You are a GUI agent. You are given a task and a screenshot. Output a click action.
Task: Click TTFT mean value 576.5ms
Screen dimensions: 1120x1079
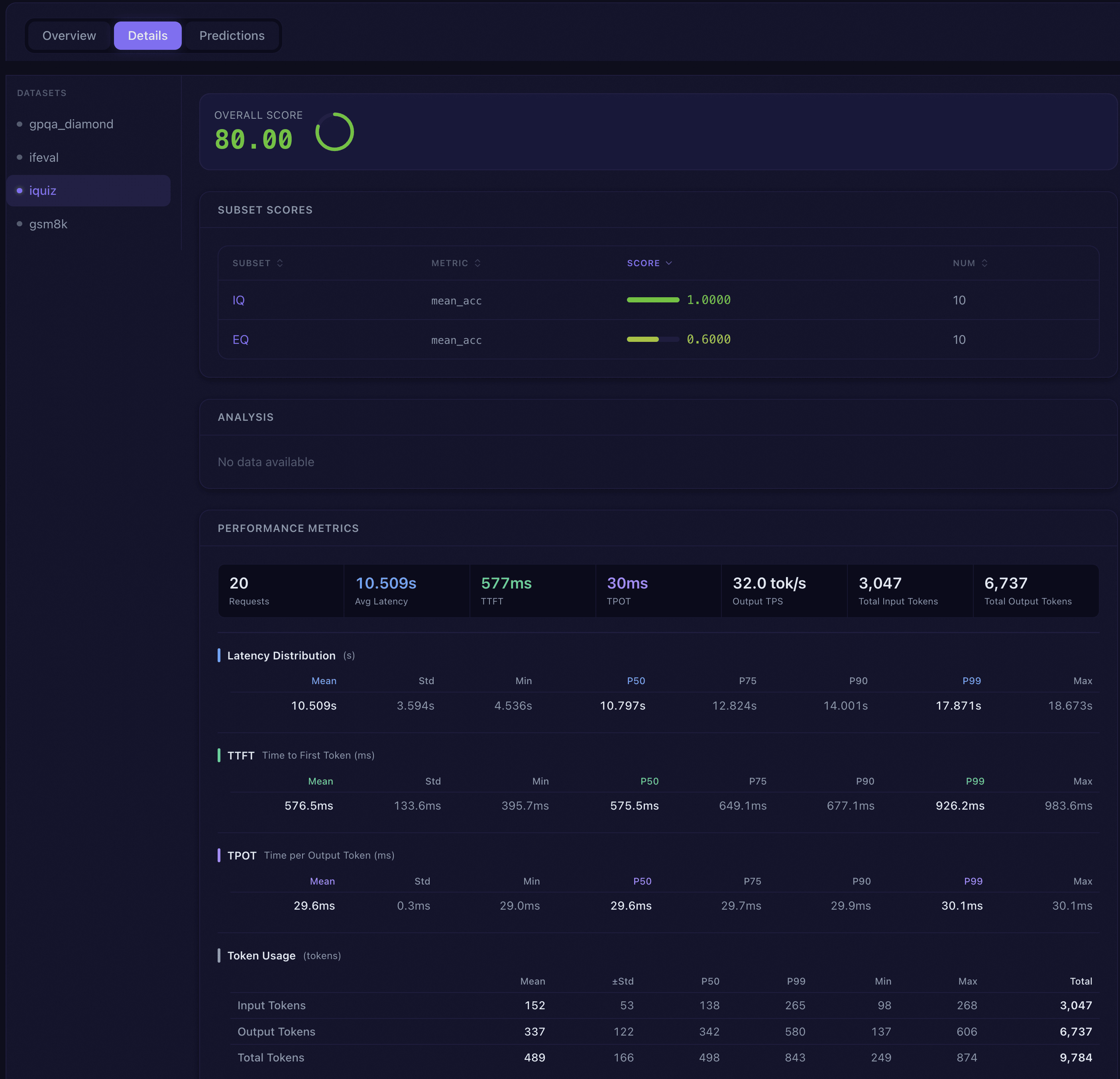point(308,805)
